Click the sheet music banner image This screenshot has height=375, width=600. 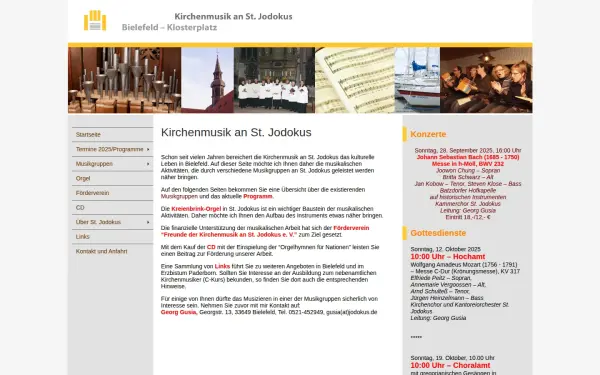coord(355,80)
